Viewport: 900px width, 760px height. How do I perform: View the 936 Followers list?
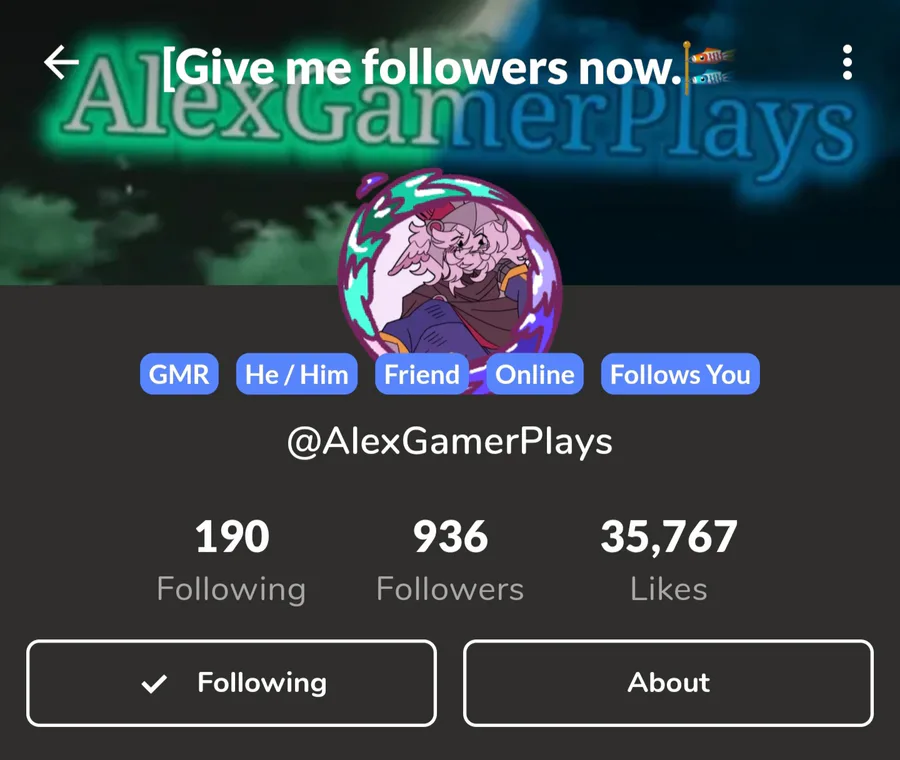point(450,560)
